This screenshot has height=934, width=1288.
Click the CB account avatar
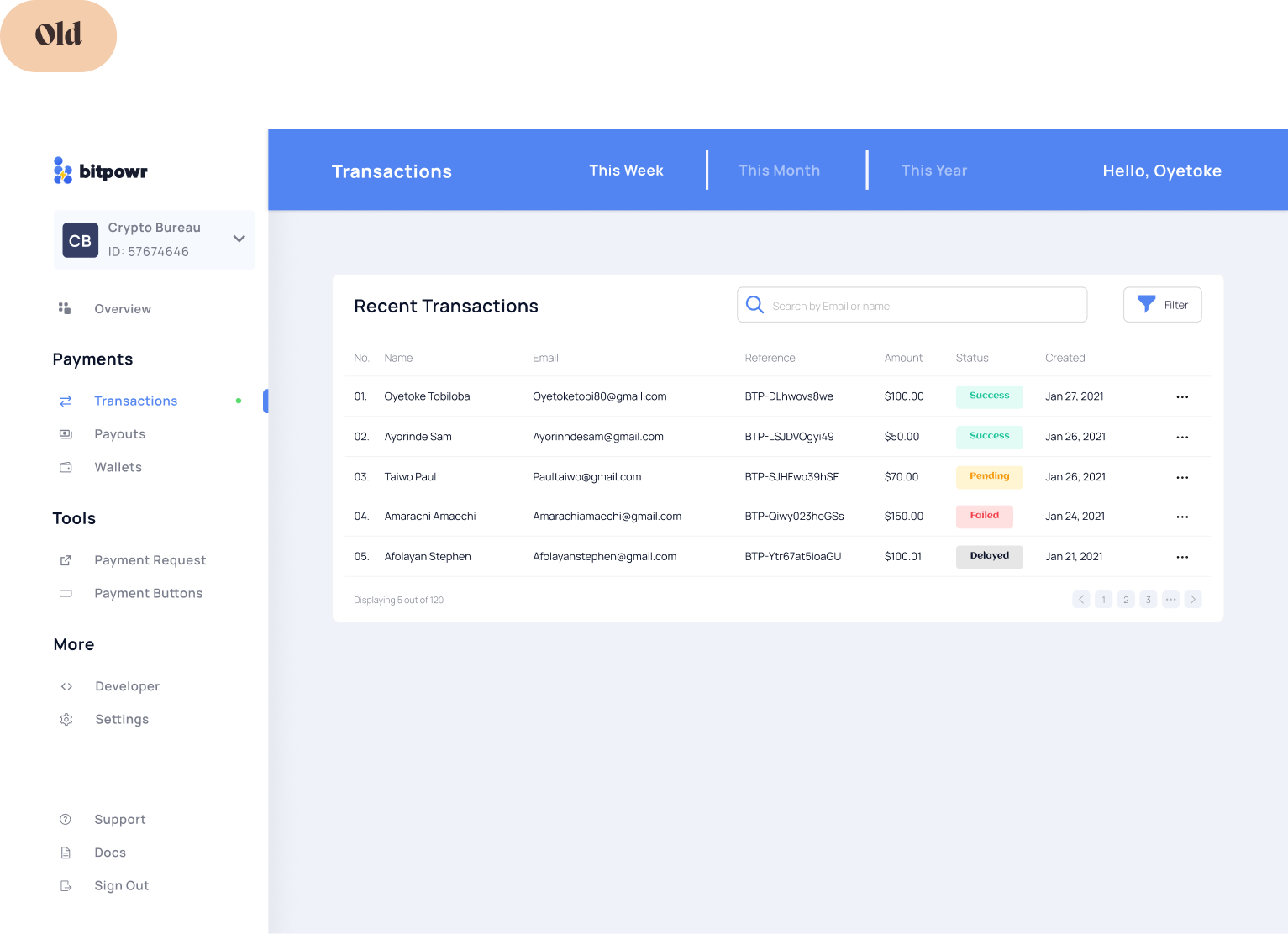click(81, 241)
